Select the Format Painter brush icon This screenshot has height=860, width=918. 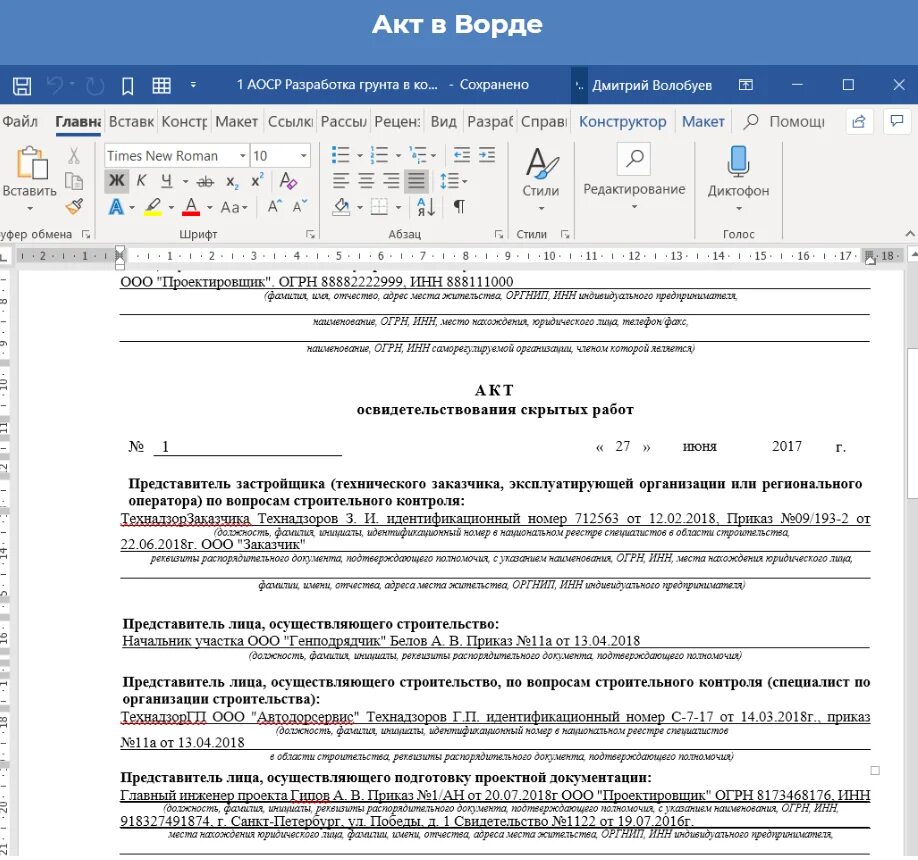pyautogui.click(x=74, y=206)
